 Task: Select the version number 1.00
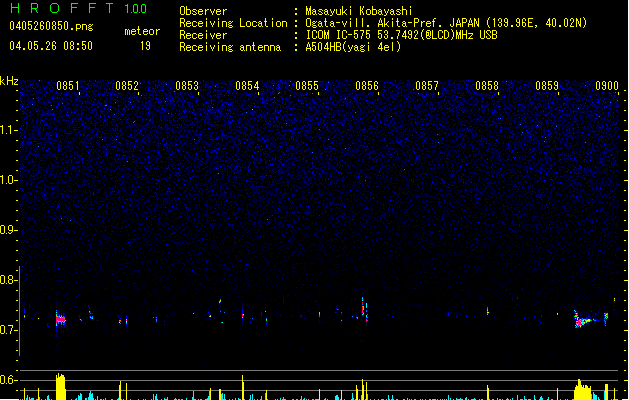pos(135,8)
